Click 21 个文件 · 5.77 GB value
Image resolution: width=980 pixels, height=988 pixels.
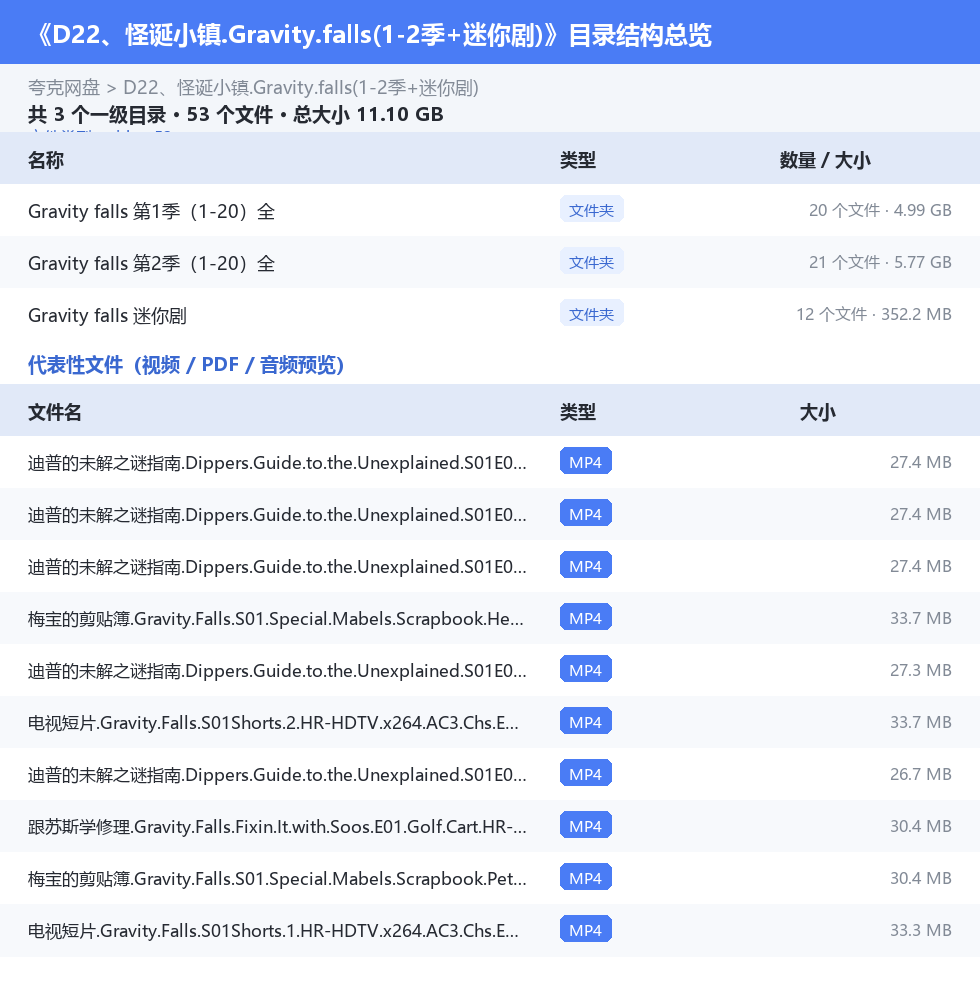coord(880,262)
